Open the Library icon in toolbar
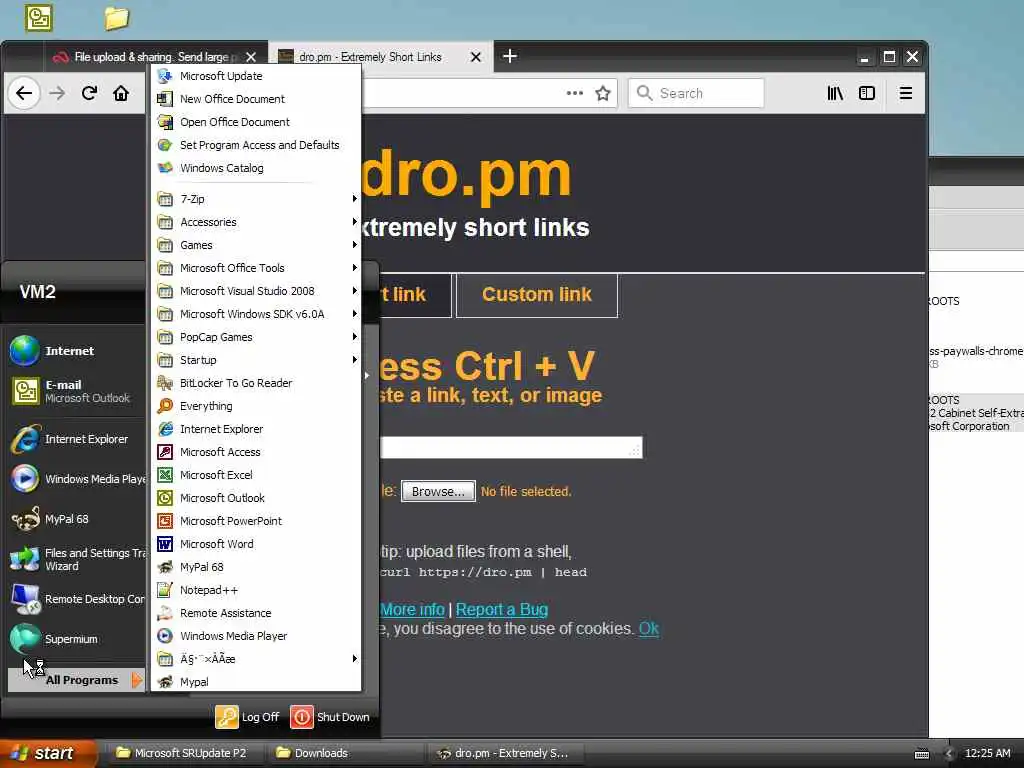The width and height of the screenshot is (1024, 768). 835,93
